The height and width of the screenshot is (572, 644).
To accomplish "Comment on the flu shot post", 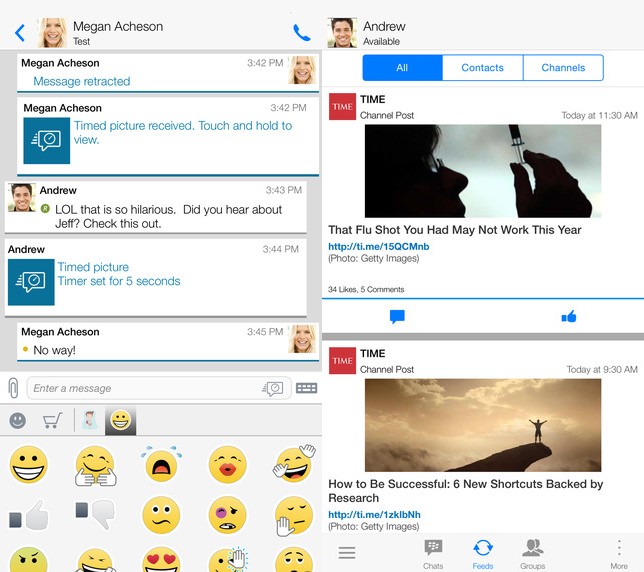I will coord(397,317).
